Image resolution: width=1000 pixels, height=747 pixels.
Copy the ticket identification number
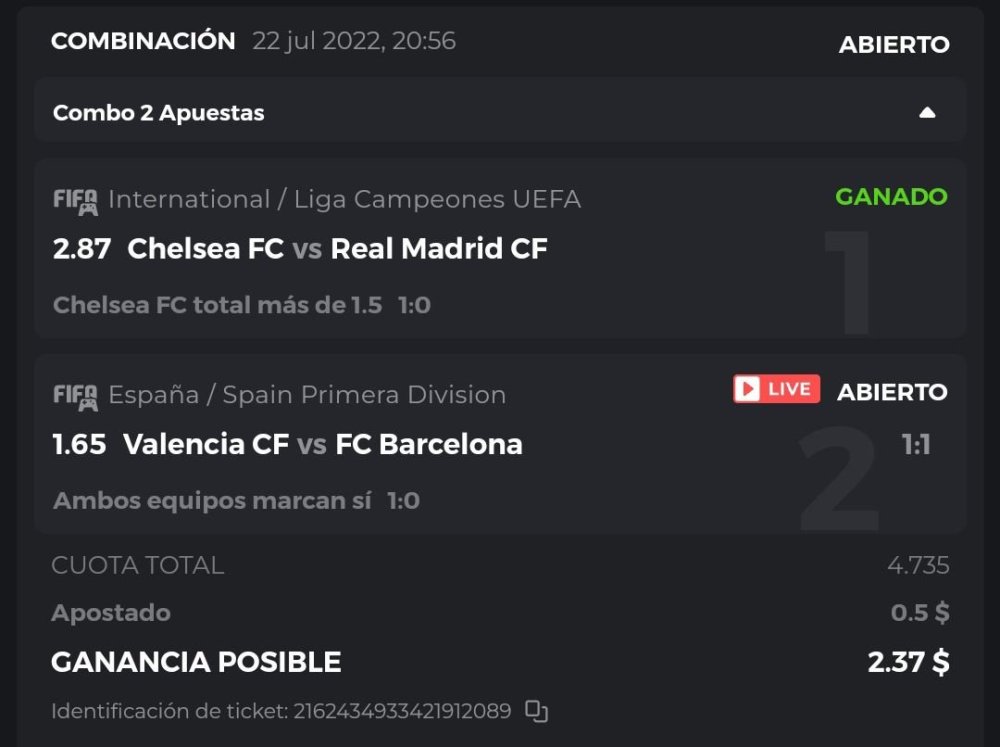point(537,711)
